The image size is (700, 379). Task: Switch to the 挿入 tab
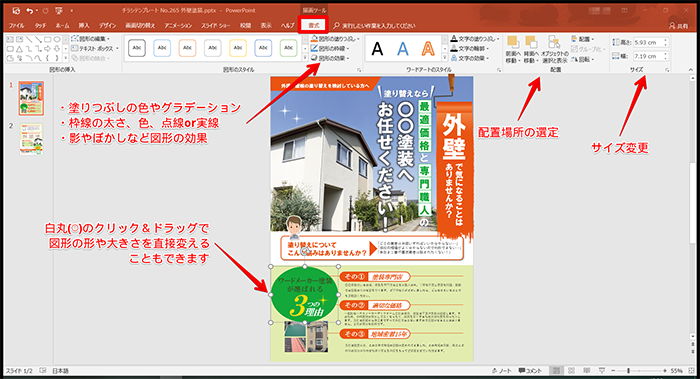pos(84,25)
